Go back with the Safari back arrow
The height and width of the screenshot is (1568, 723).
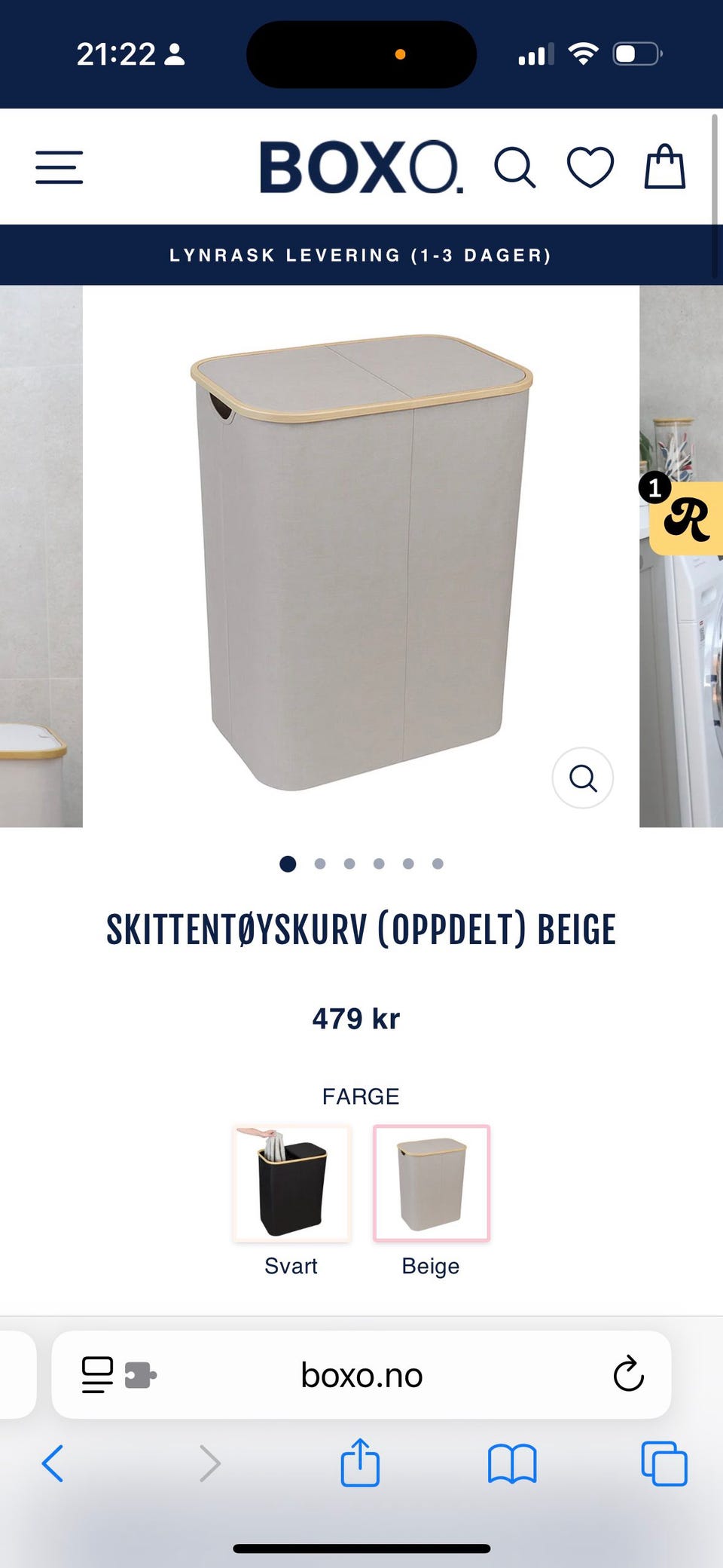point(53,1463)
